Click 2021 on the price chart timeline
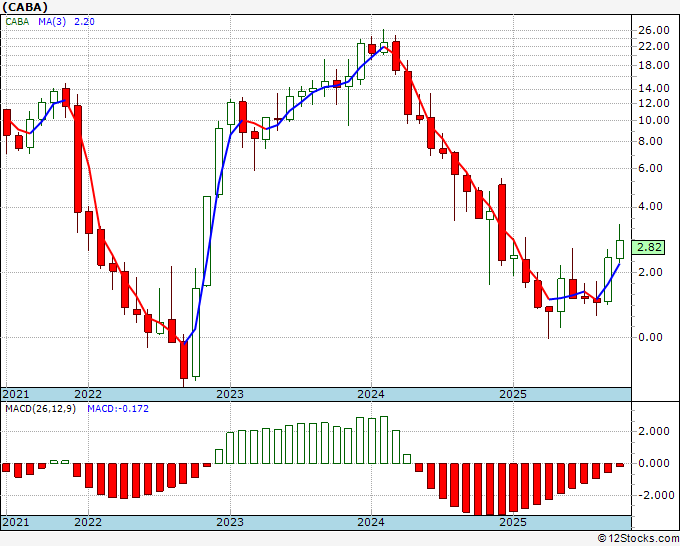Image resolution: width=680 pixels, height=546 pixels. pyautogui.click(x=16, y=394)
